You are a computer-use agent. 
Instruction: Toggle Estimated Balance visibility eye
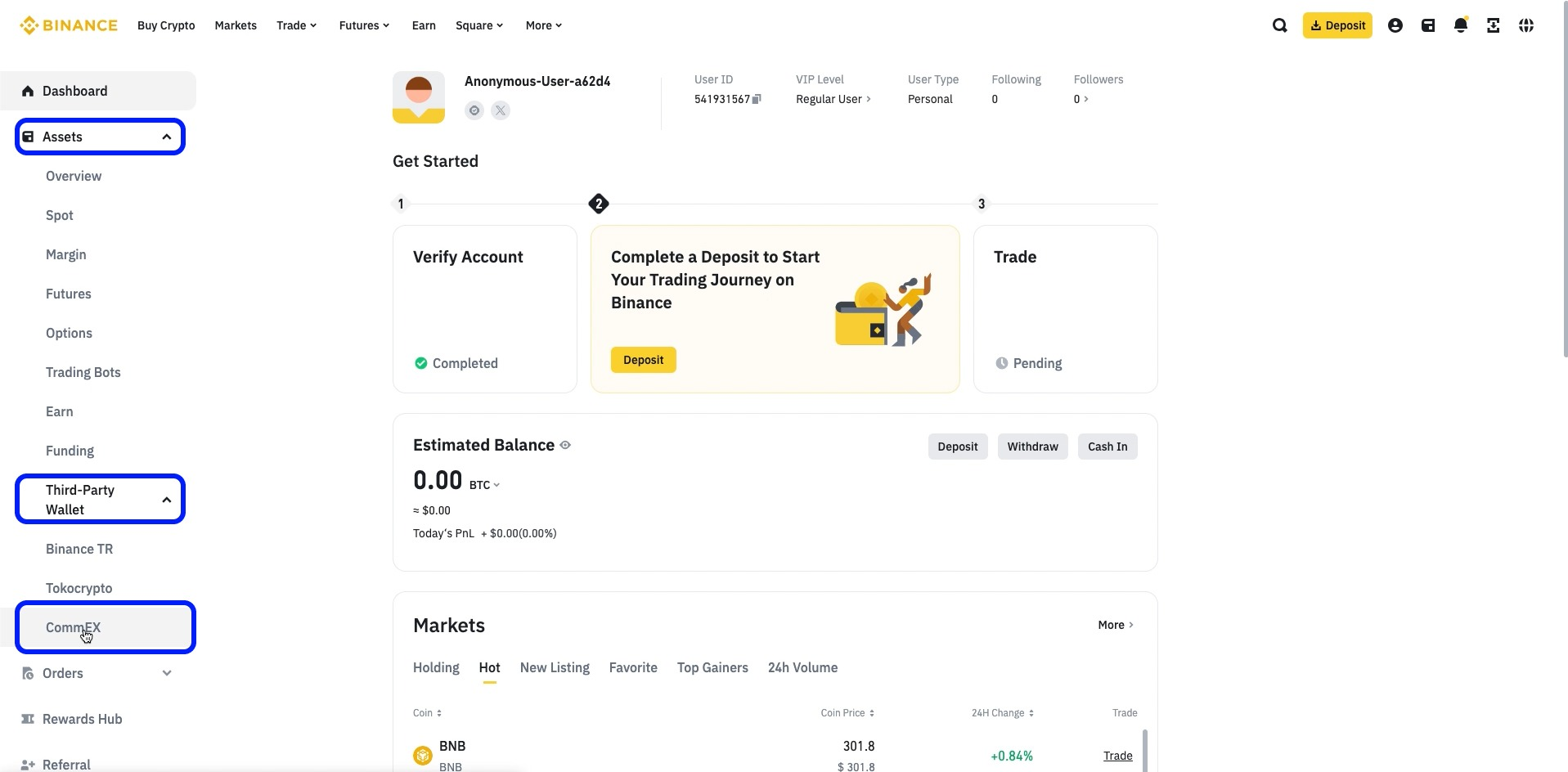tap(565, 445)
